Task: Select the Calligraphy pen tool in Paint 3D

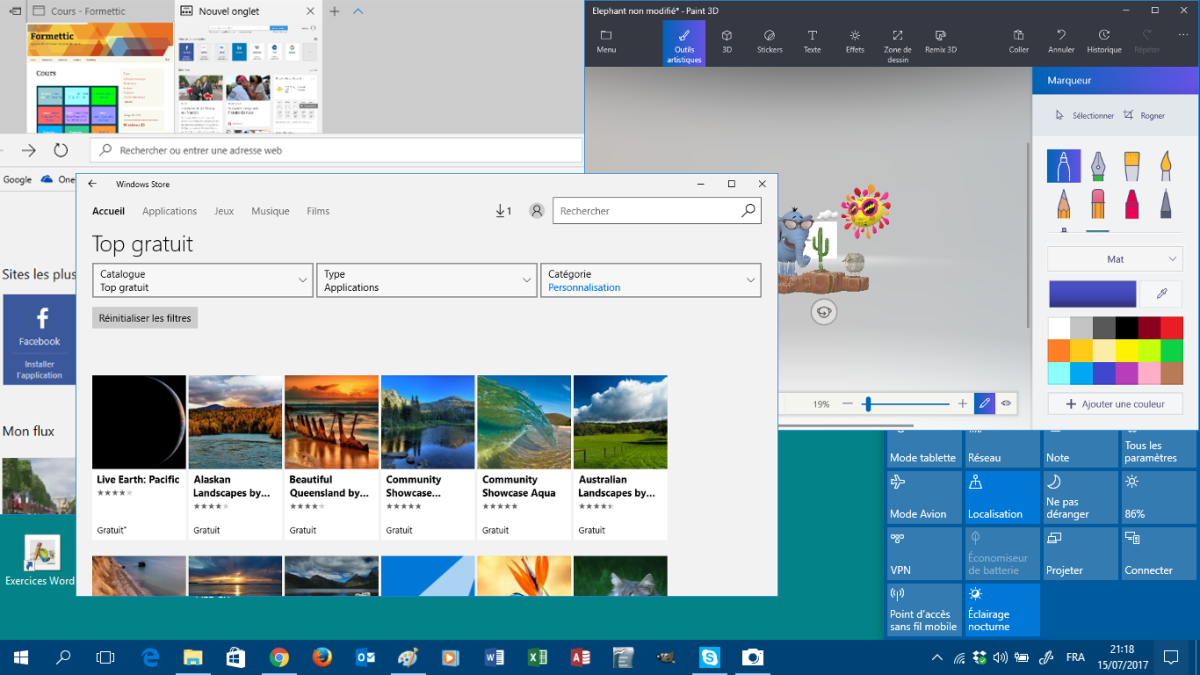Action: pos(1098,166)
